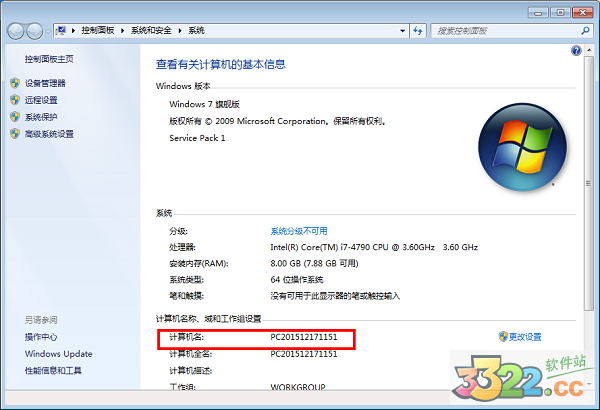Select 系统和安全 breadcrumb in address bar
The image size is (600, 410).
[151, 31]
